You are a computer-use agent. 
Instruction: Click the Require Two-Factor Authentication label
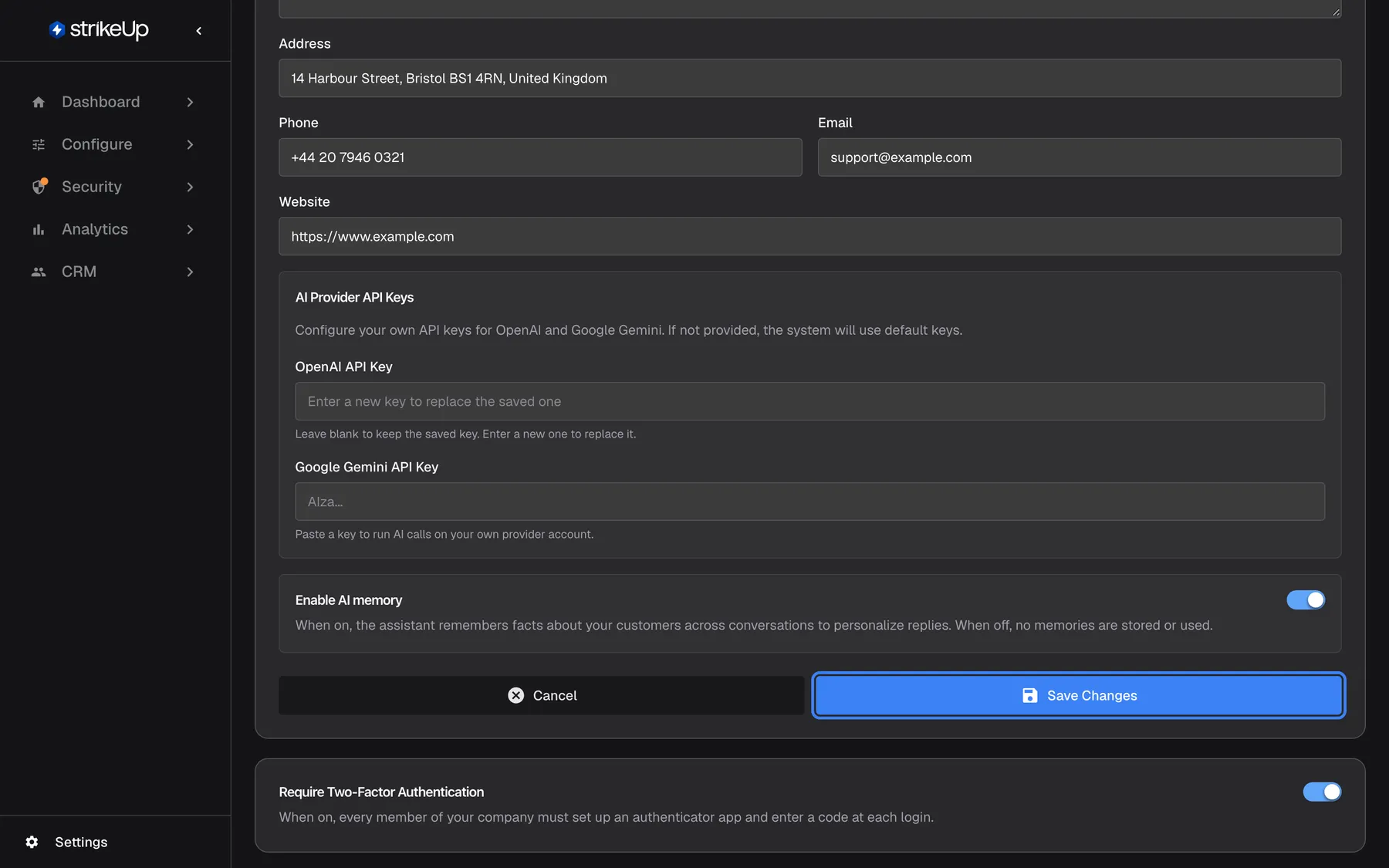point(381,792)
